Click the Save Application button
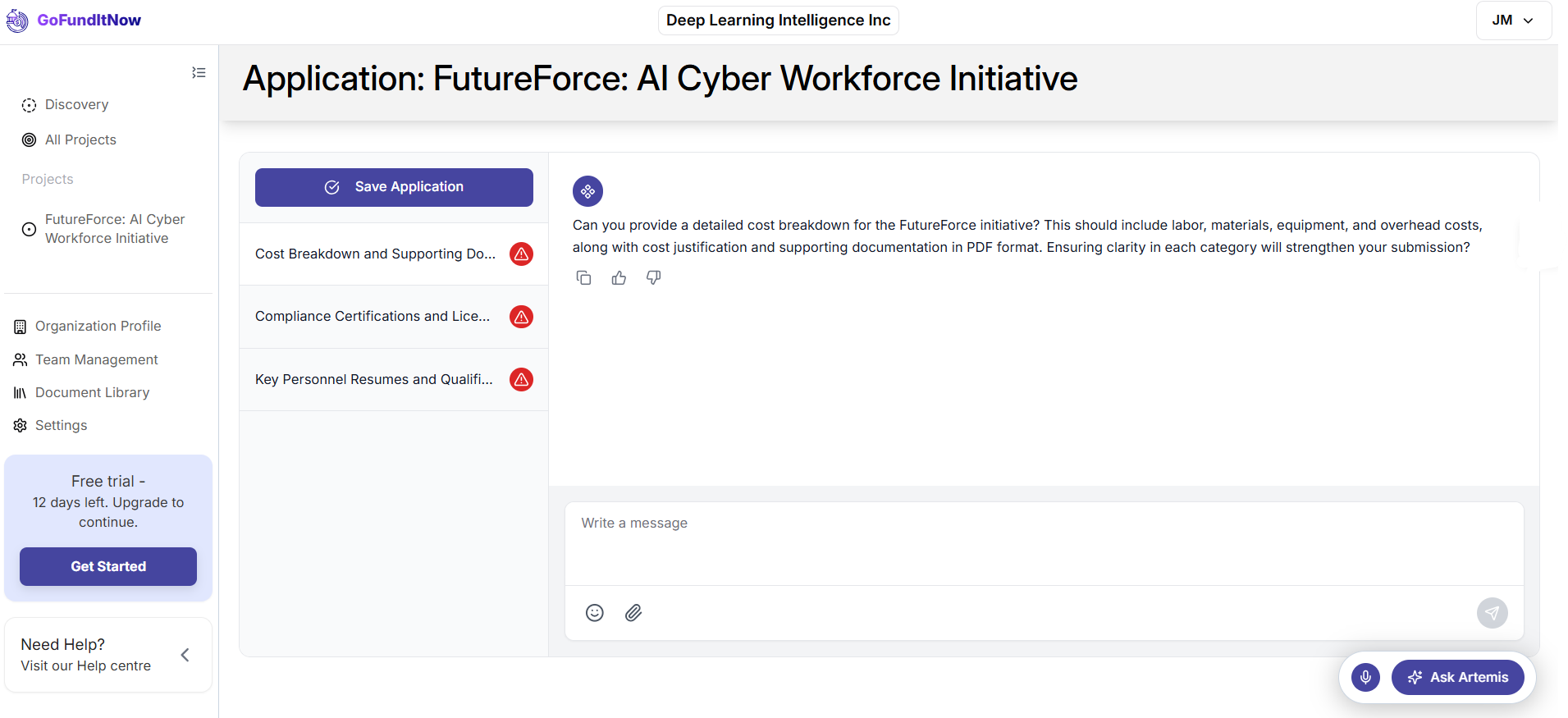Viewport: 1568px width, 718px height. [x=394, y=187]
